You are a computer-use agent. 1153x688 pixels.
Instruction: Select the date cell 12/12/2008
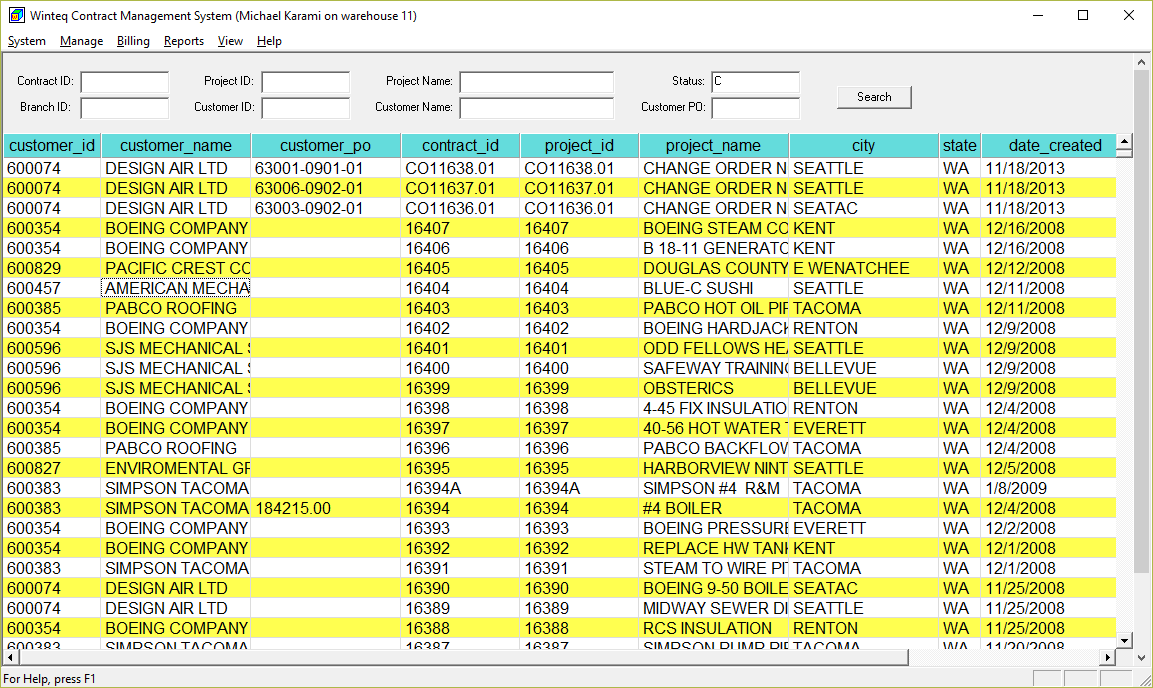click(1049, 268)
